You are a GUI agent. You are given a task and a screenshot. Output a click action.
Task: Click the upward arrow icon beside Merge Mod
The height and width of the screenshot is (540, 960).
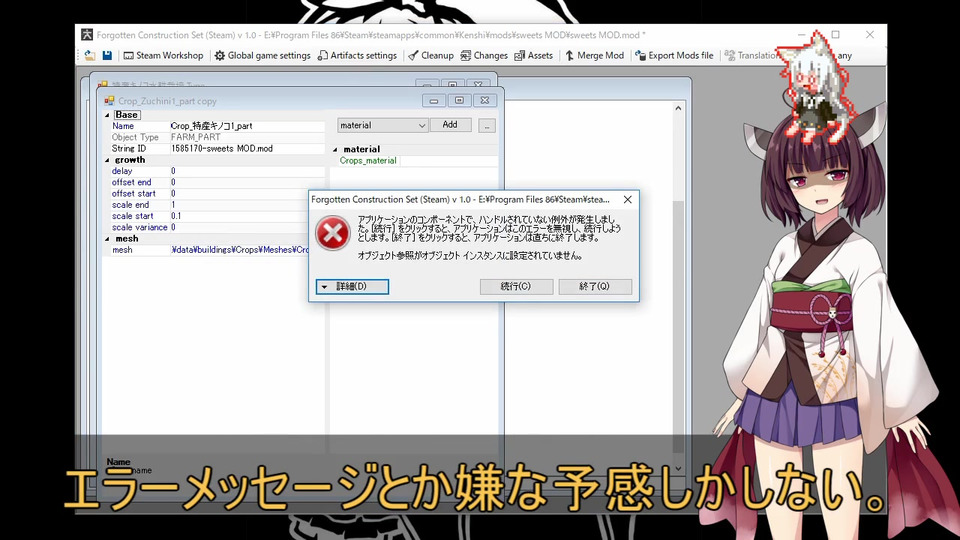coord(569,55)
